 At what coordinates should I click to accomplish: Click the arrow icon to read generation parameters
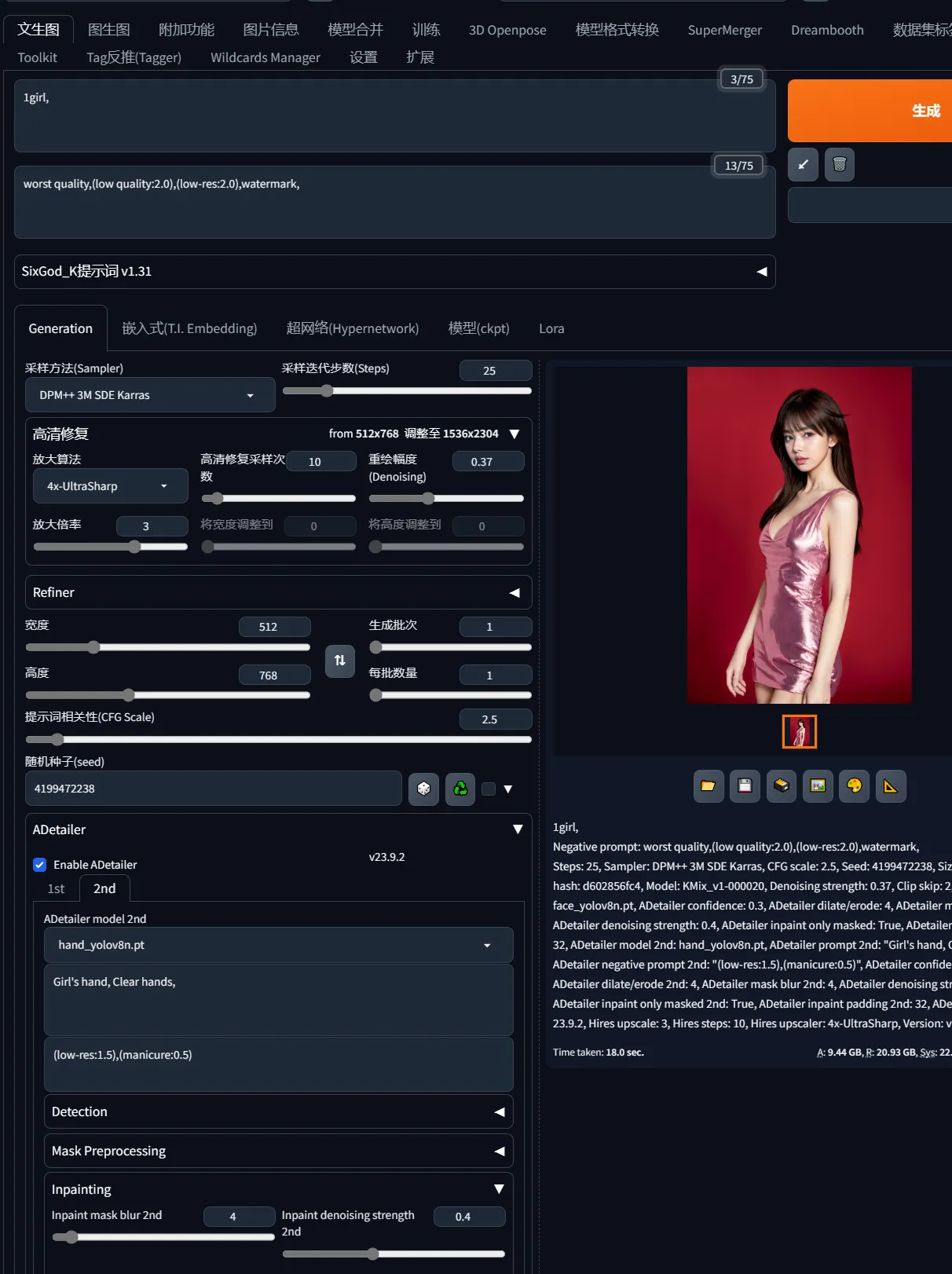click(803, 164)
